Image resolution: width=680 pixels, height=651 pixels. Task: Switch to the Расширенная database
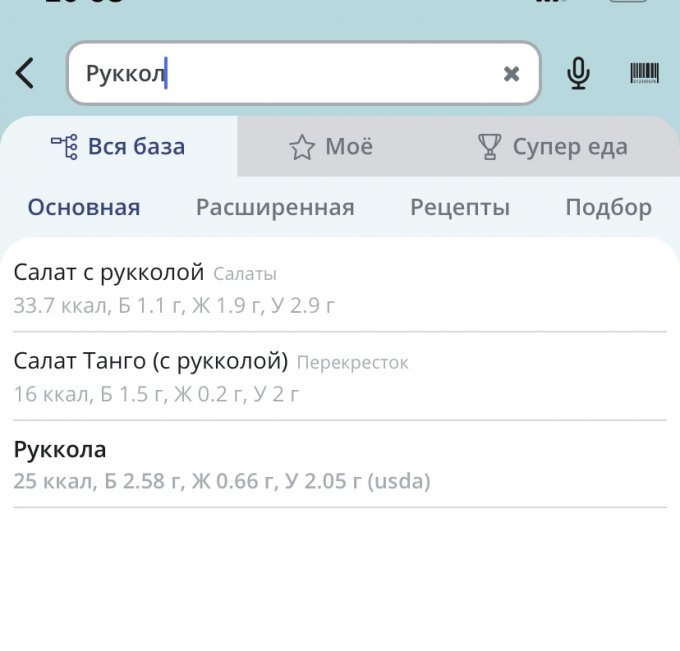click(x=275, y=208)
